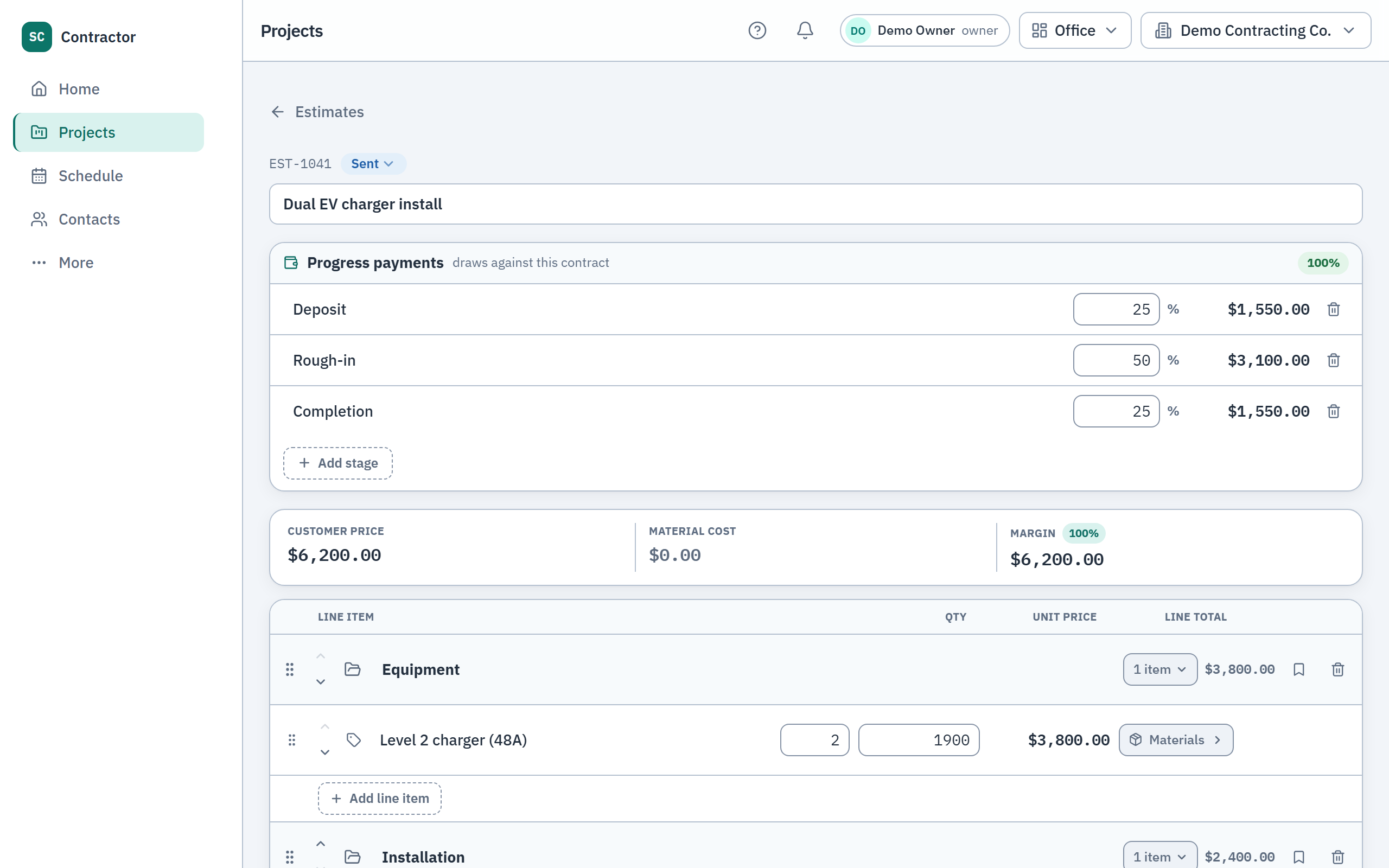Open the notifications bell
The height and width of the screenshot is (868, 1389).
pos(805,30)
